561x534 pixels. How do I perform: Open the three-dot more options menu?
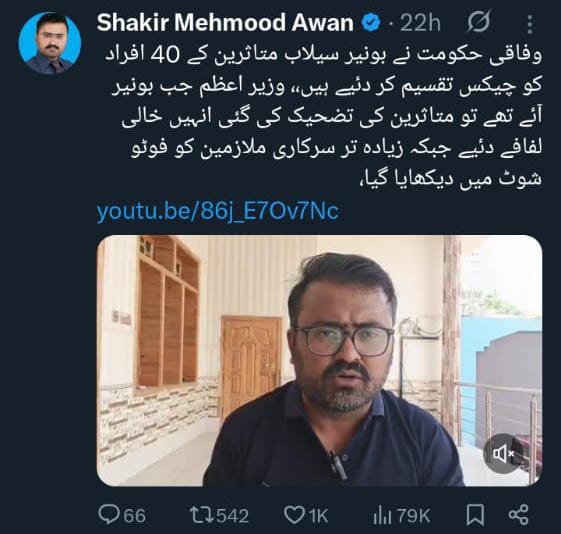[530, 25]
